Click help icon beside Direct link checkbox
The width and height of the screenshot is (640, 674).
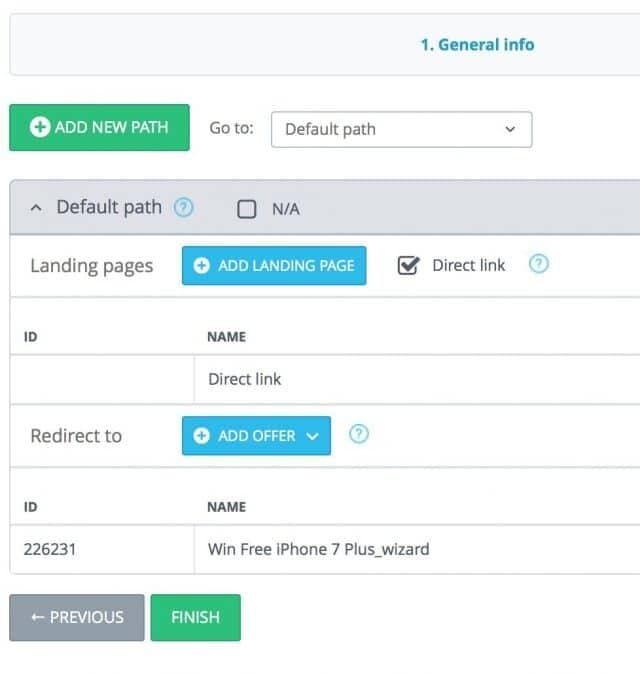[x=539, y=265]
